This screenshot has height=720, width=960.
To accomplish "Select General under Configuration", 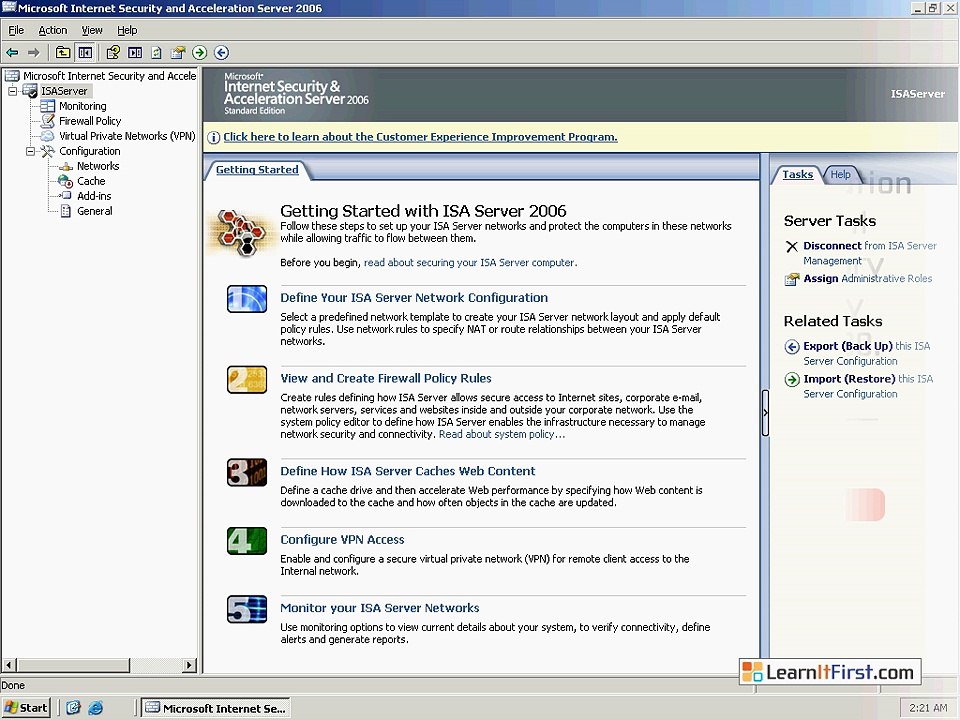I will tap(94, 211).
